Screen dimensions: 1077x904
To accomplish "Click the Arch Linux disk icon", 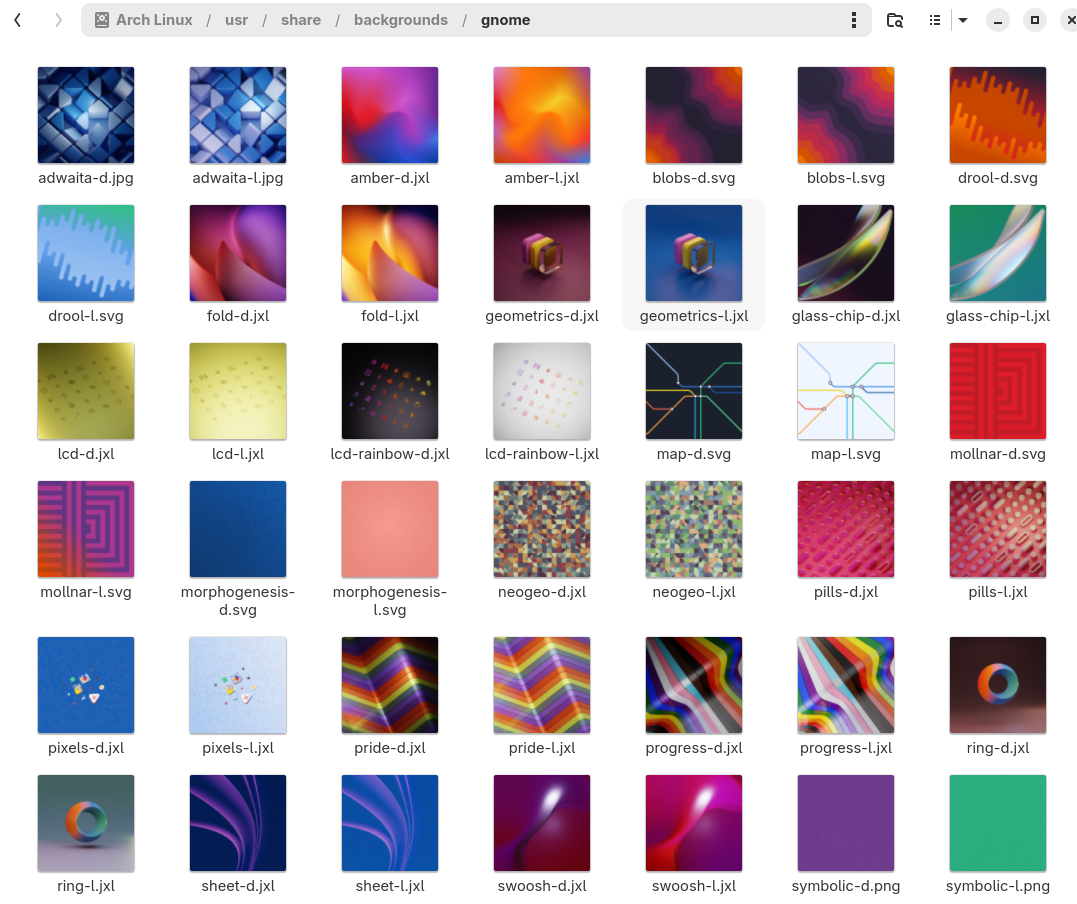I will point(102,20).
